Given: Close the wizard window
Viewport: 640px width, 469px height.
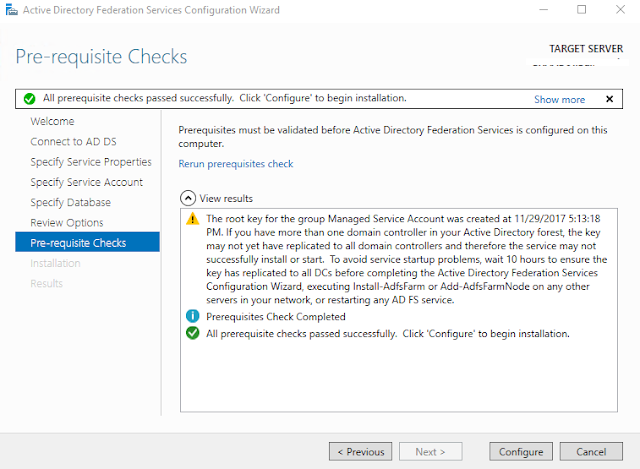Looking at the screenshot, I should (x=620, y=9).
